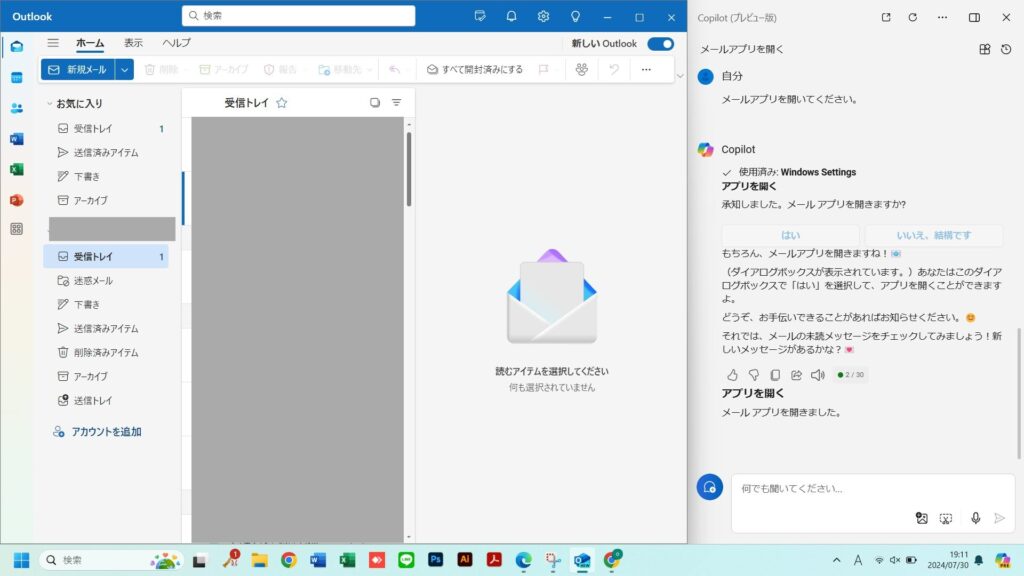Viewport: 1024px width, 576px height.
Task: Open Calendar in the Outlook sidebar
Action: coord(16,78)
